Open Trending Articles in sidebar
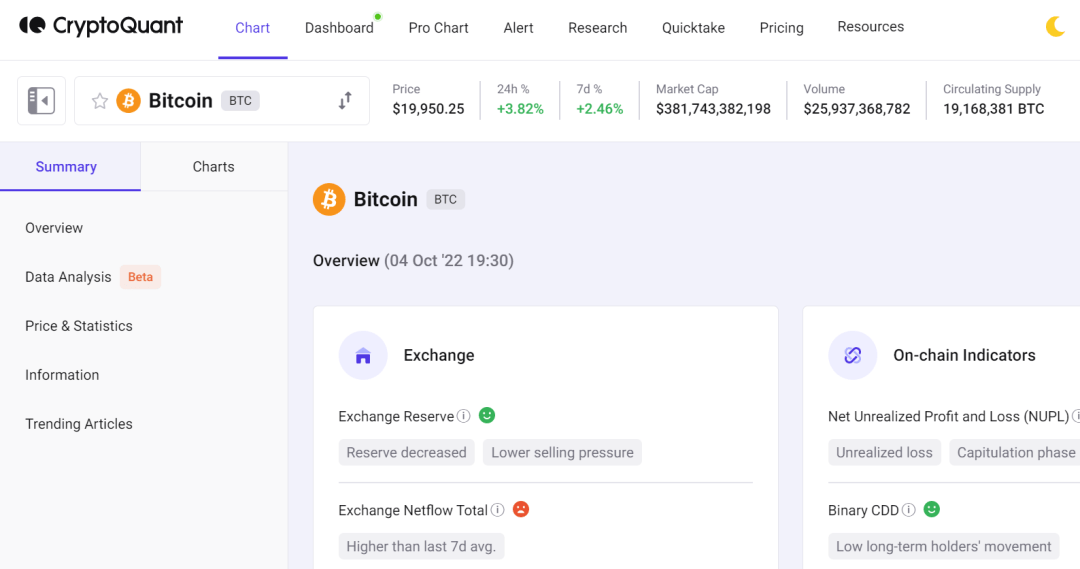The width and height of the screenshot is (1080, 569). 79,424
